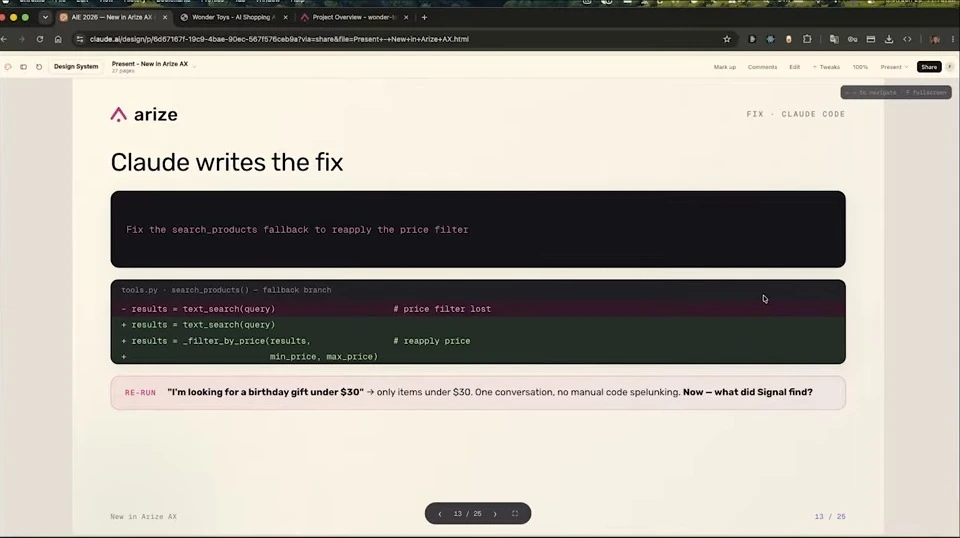Click the RE-RUN label
The width and height of the screenshot is (960, 538).
140,393
